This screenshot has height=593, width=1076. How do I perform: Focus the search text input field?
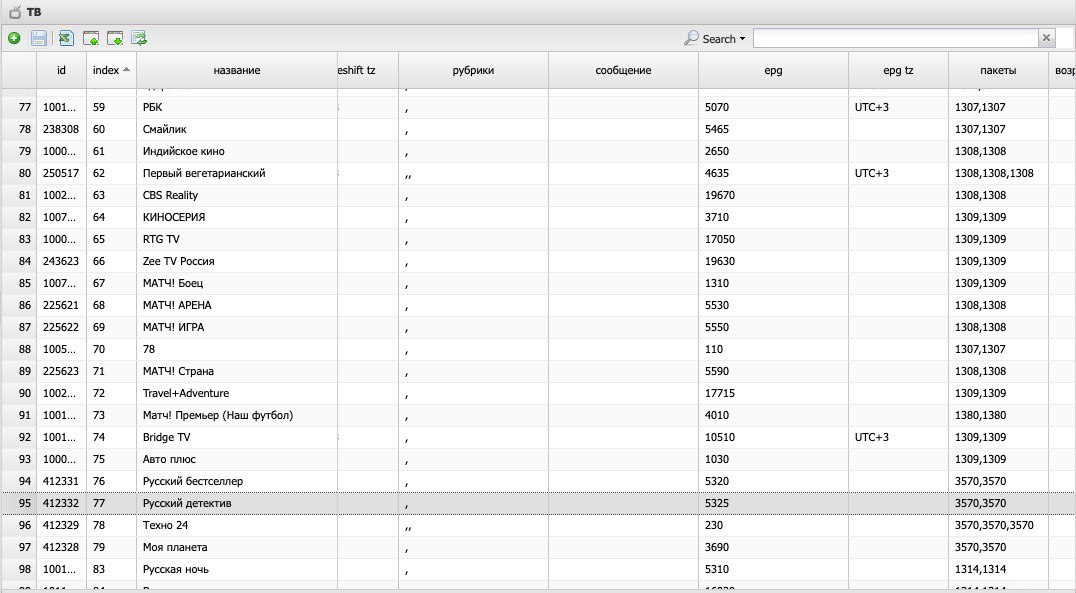tap(896, 38)
